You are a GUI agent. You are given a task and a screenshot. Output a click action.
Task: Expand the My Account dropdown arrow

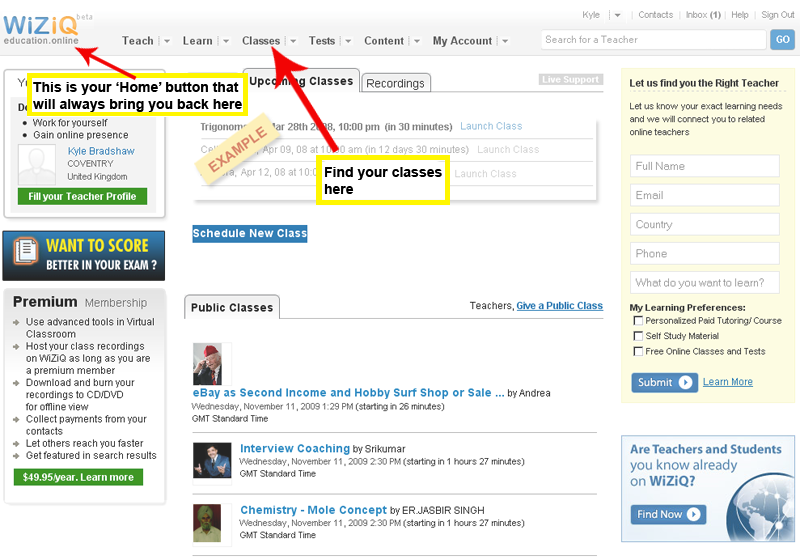505,41
